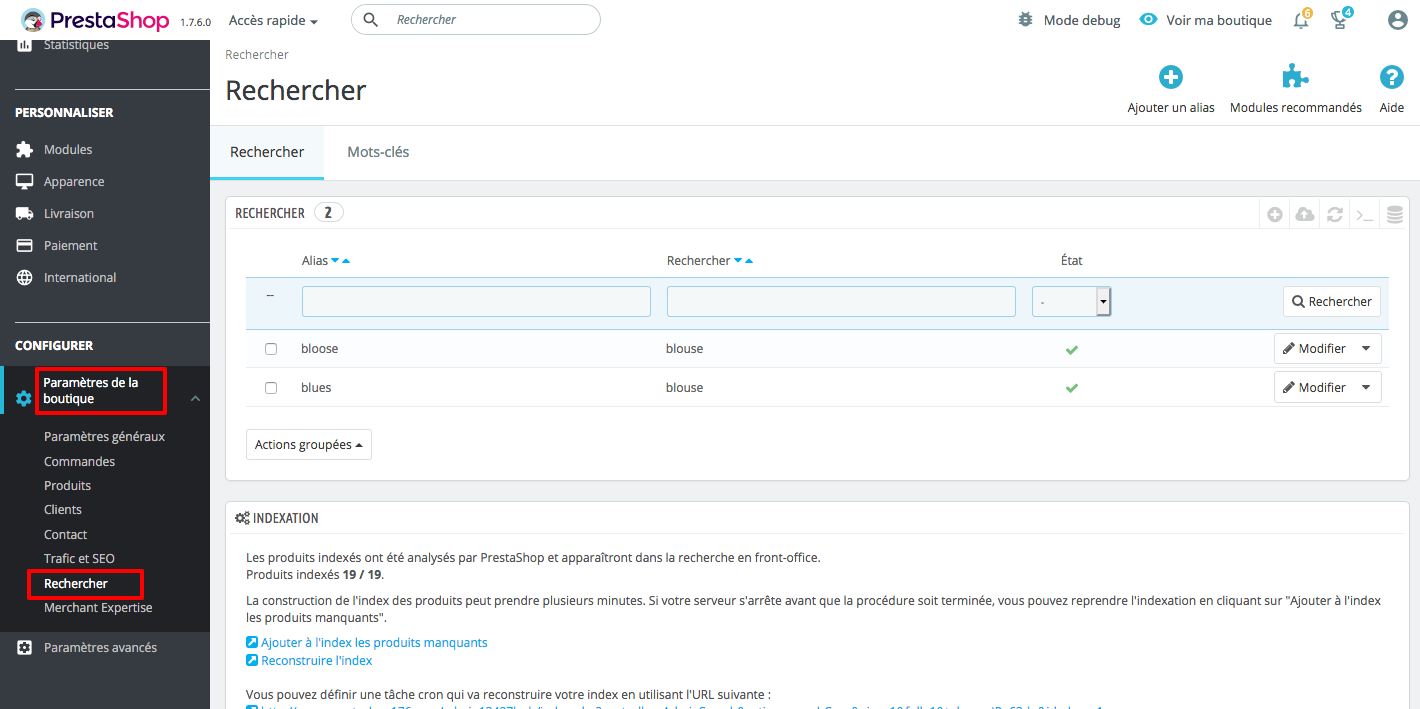Click the Modifier button for blues
This screenshot has height=709, width=1420.
[x=1314, y=388]
